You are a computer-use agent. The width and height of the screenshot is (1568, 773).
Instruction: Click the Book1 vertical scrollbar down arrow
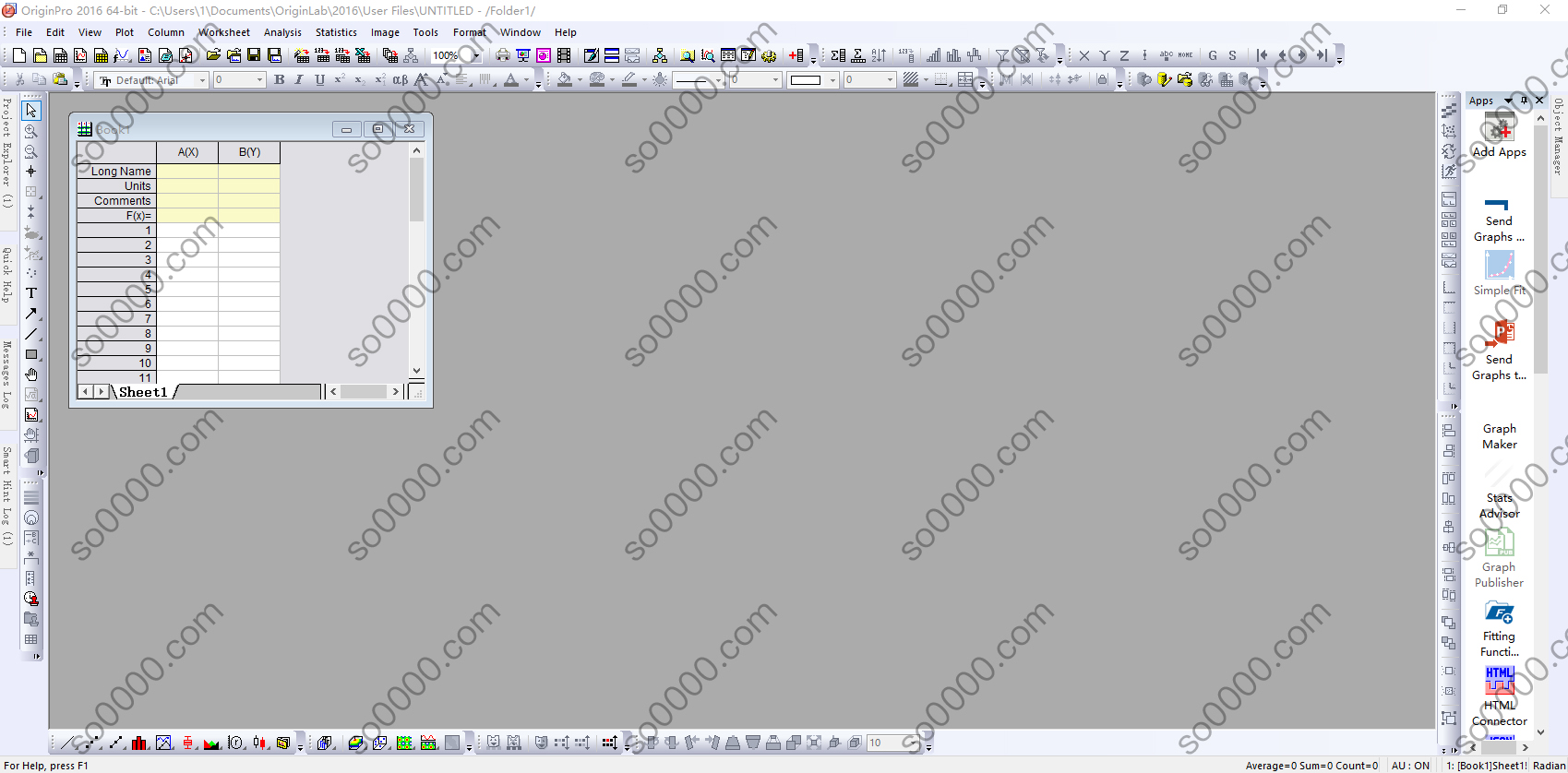[x=416, y=370]
